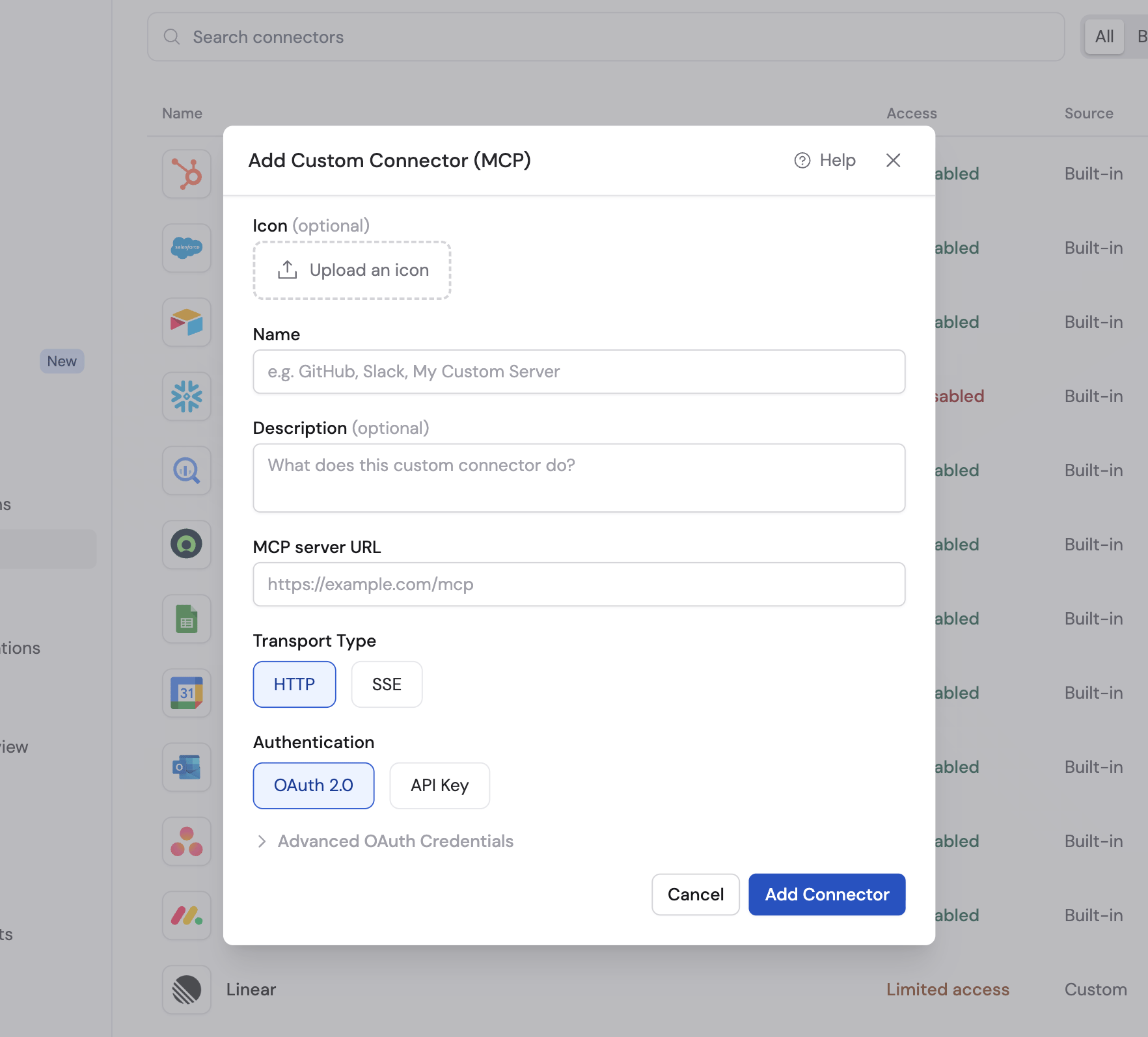
Task: Focus the Description text area
Action: pos(579,478)
